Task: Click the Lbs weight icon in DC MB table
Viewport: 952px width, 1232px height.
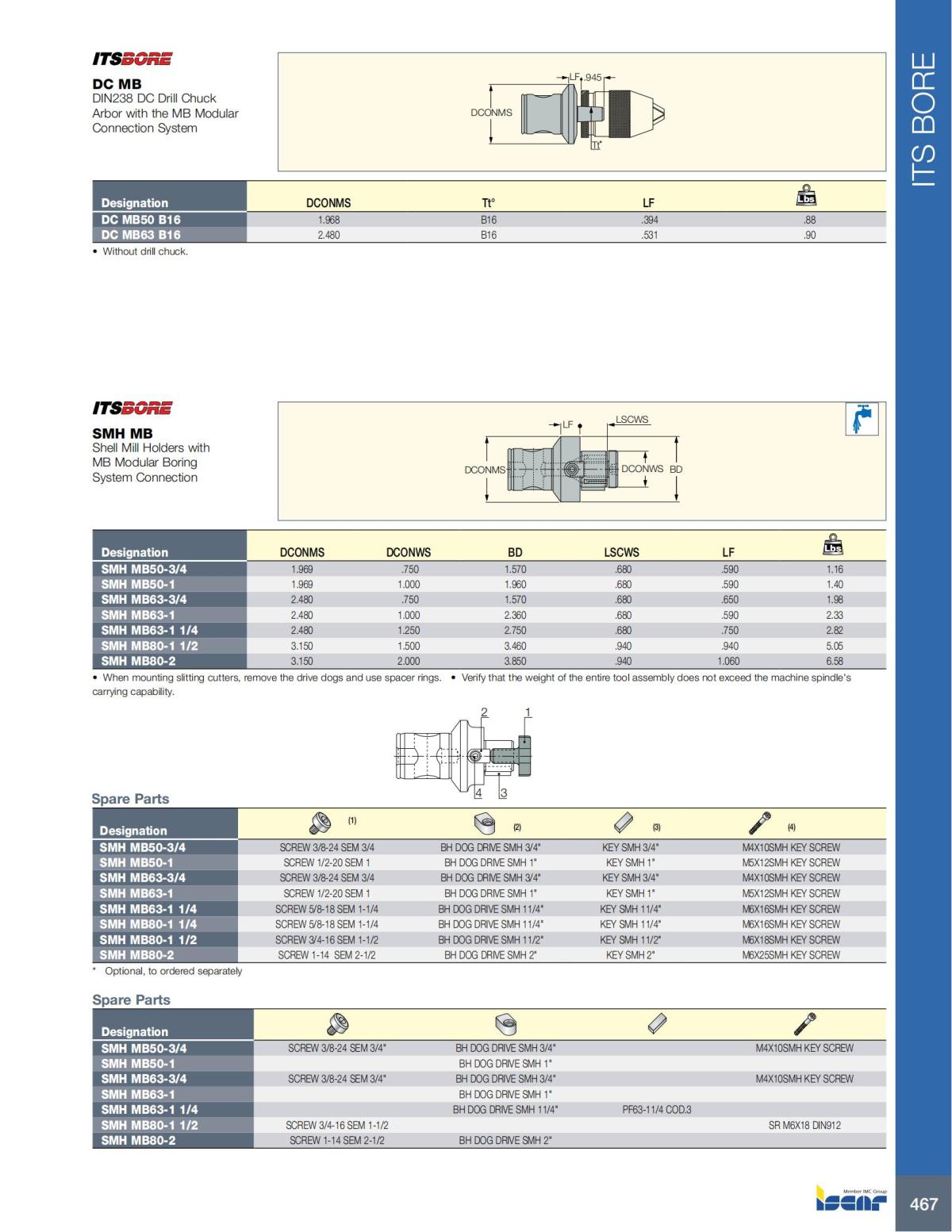Action: pos(806,196)
